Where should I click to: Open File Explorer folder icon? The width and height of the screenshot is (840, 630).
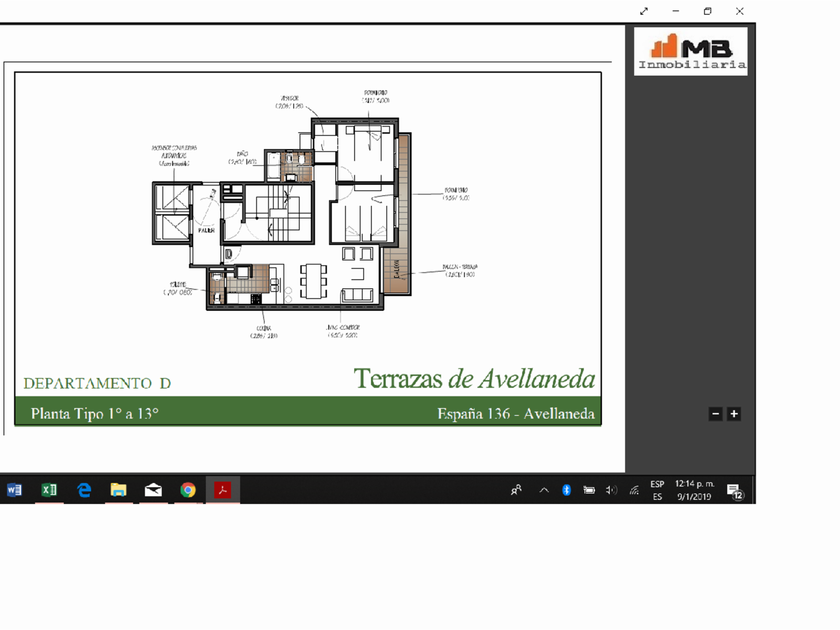[118, 490]
